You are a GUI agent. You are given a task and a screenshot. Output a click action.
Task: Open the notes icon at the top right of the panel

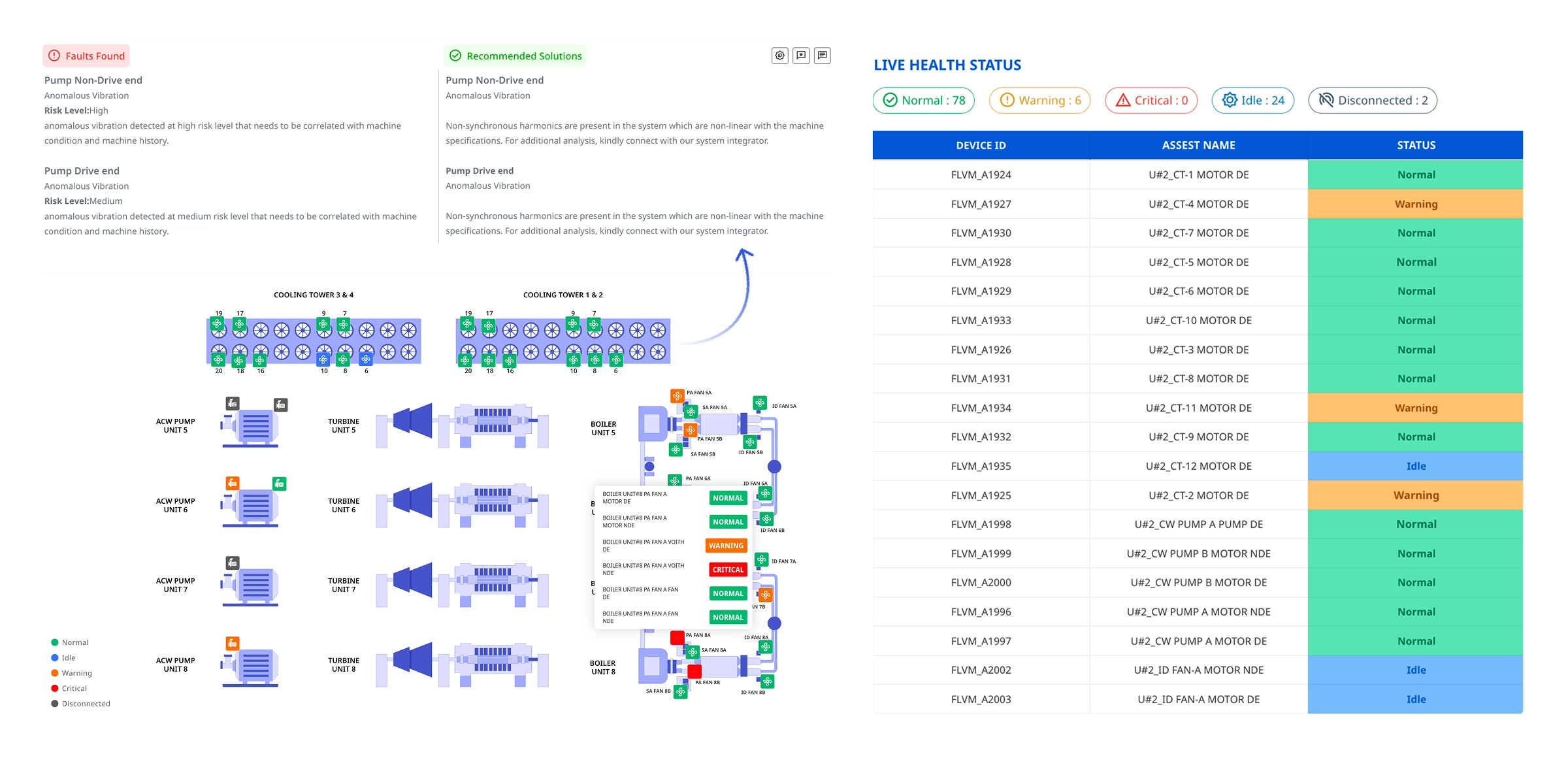pos(823,56)
